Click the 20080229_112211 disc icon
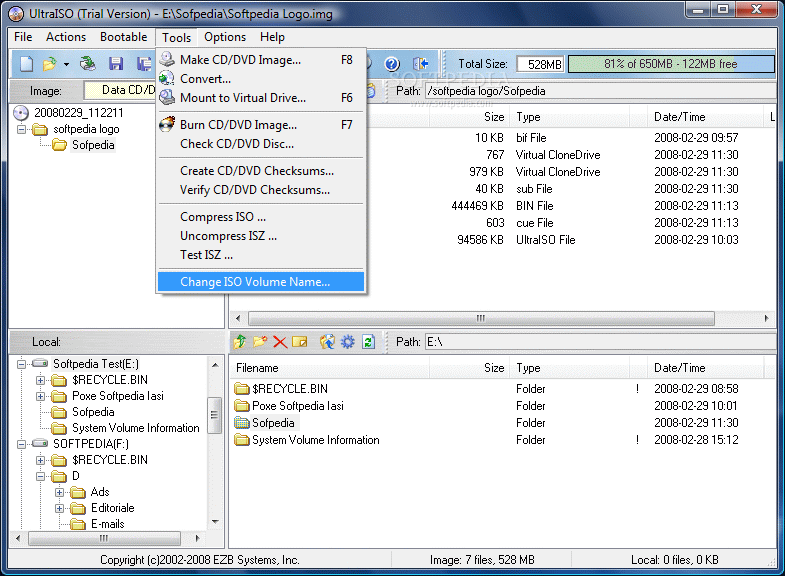785x576 pixels. 21,113
